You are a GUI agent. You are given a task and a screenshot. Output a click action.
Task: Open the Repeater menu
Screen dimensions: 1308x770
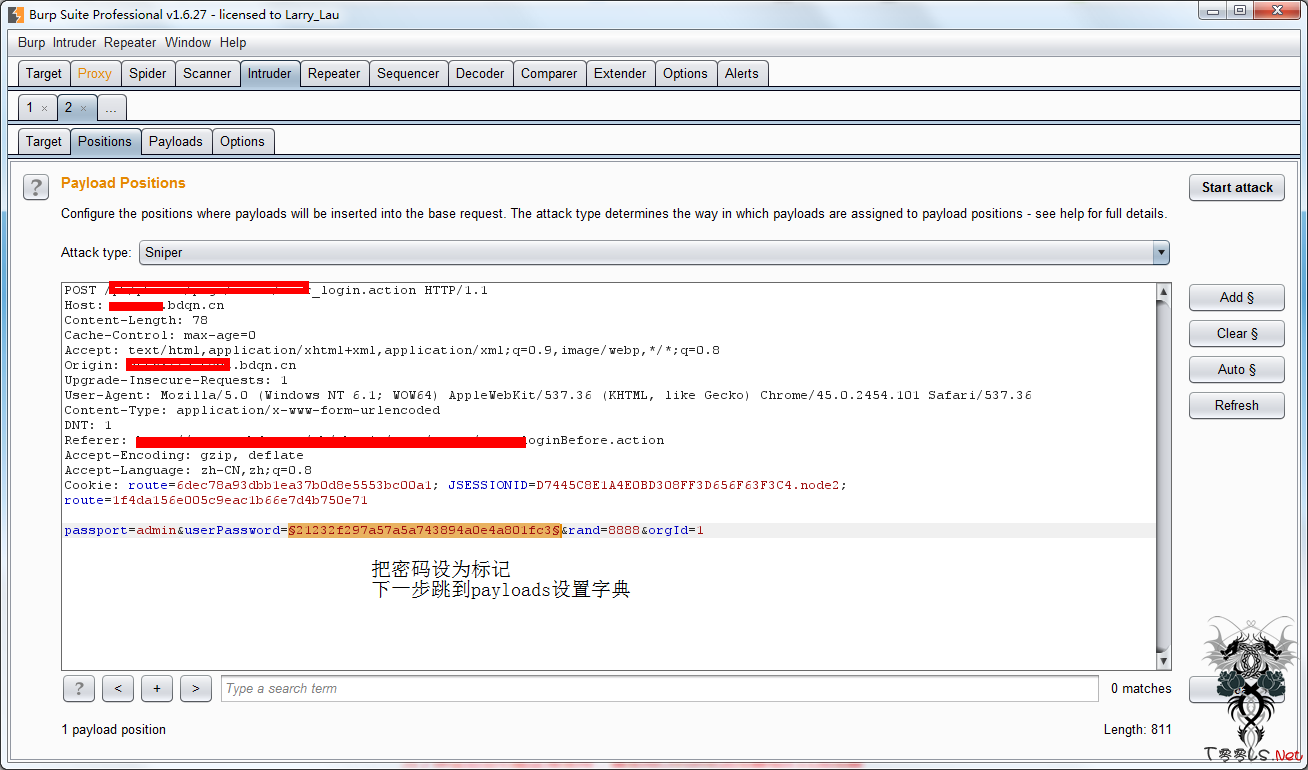[x=130, y=42]
